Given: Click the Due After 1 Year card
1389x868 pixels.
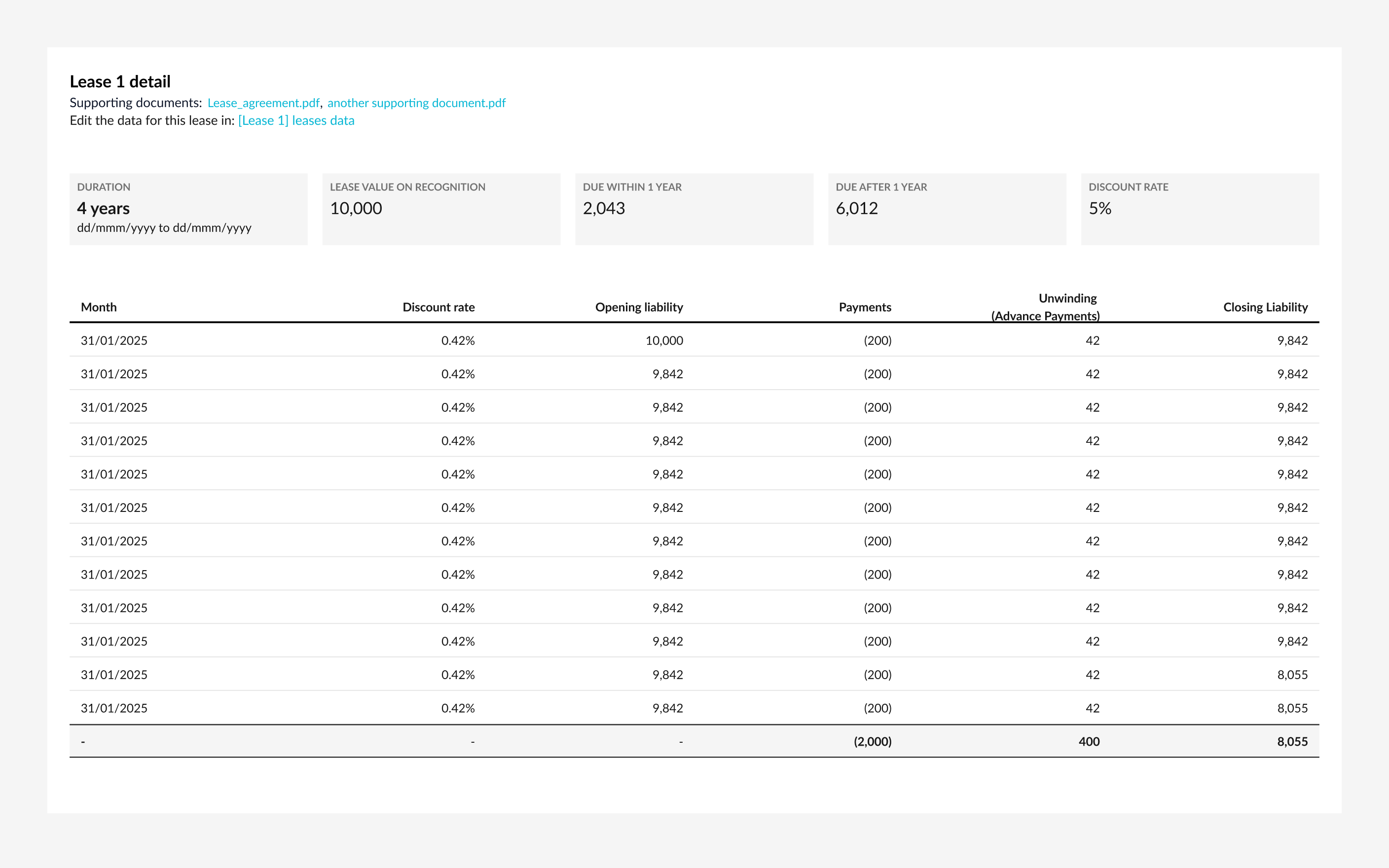Looking at the screenshot, I should click(947, 209).
